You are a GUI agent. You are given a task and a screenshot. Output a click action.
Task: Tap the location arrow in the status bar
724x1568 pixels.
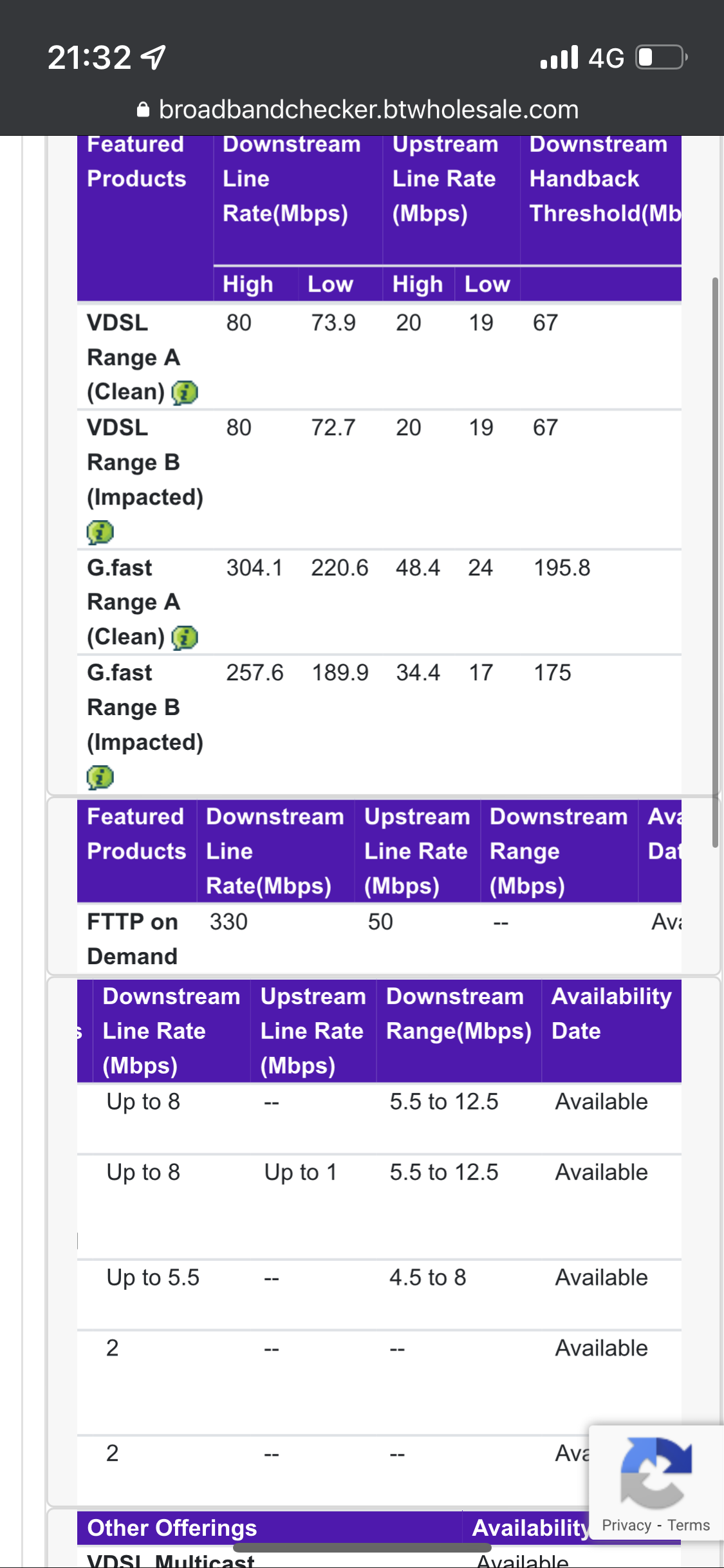click(154, 57)
